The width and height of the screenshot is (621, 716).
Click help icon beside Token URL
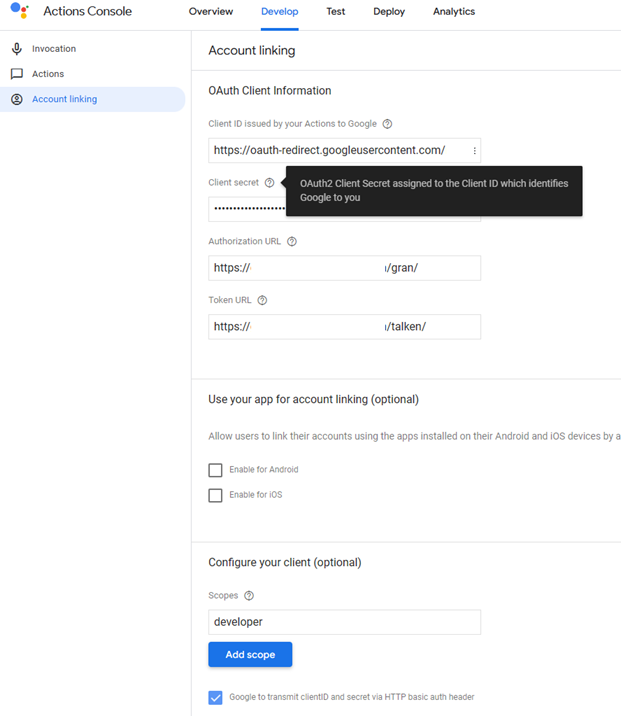262,300
